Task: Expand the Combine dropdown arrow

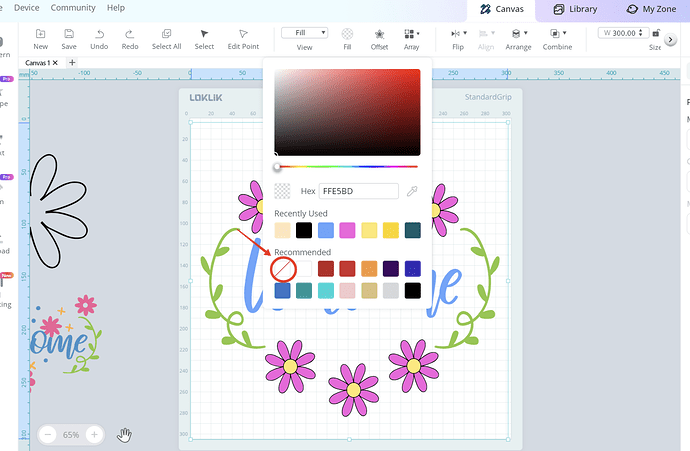Action: [564, 33]
